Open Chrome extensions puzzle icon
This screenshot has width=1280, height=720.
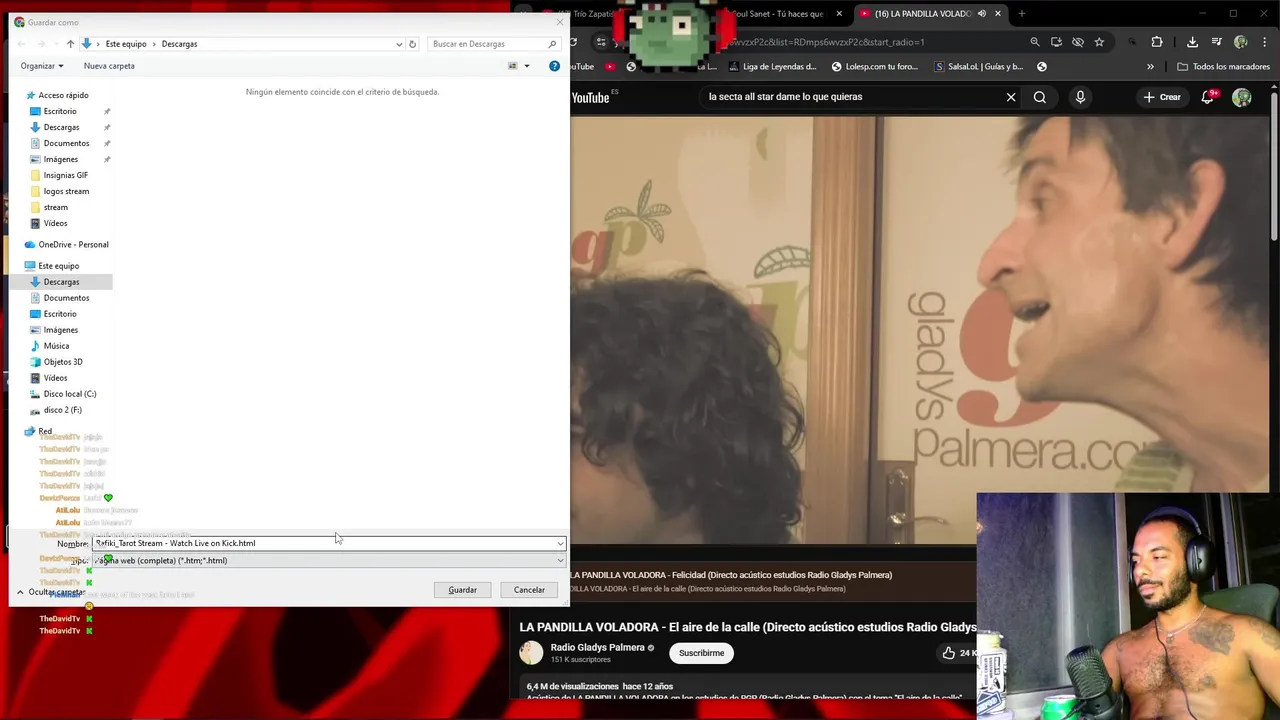[1157, 42]
